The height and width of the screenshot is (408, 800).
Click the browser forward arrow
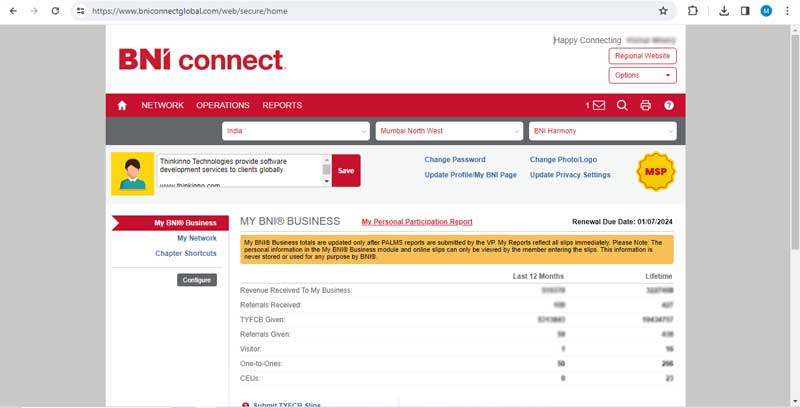(34, 11)
